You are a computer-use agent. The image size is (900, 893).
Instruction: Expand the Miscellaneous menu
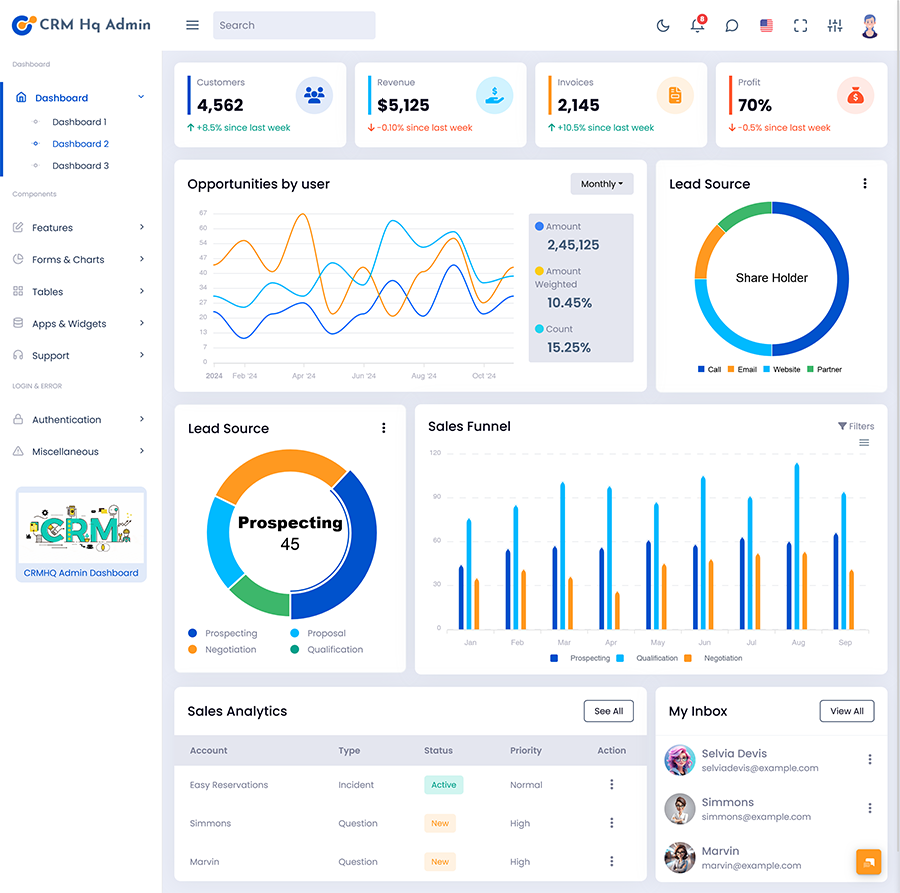point(79,452)
